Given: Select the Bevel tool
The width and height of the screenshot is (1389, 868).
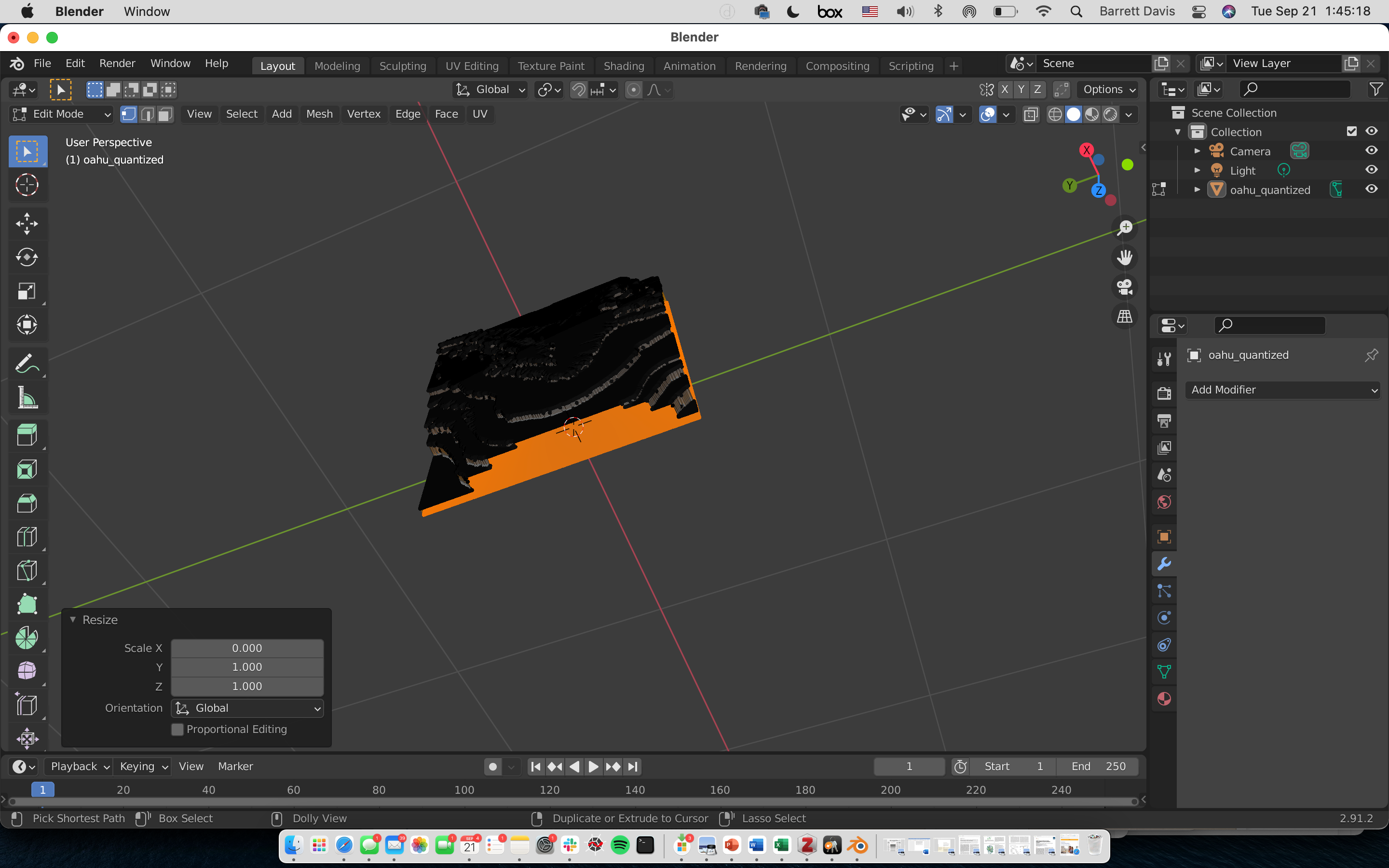Looking at the screenshot, I should 27,503.
